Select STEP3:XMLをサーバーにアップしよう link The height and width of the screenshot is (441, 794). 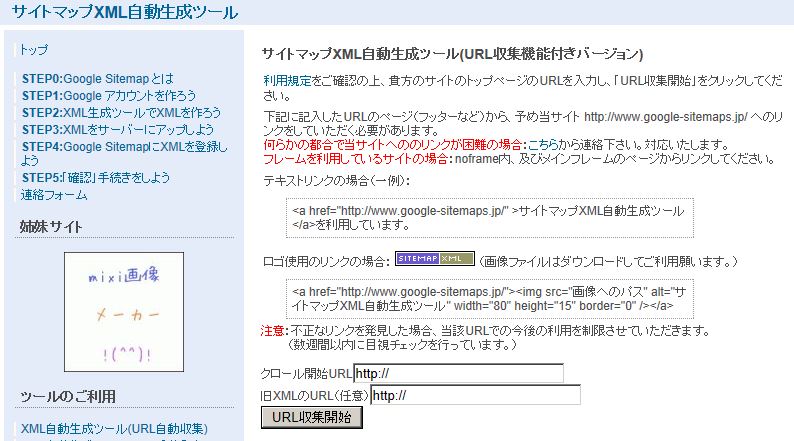pyautogui.click(x=117, y=129)
